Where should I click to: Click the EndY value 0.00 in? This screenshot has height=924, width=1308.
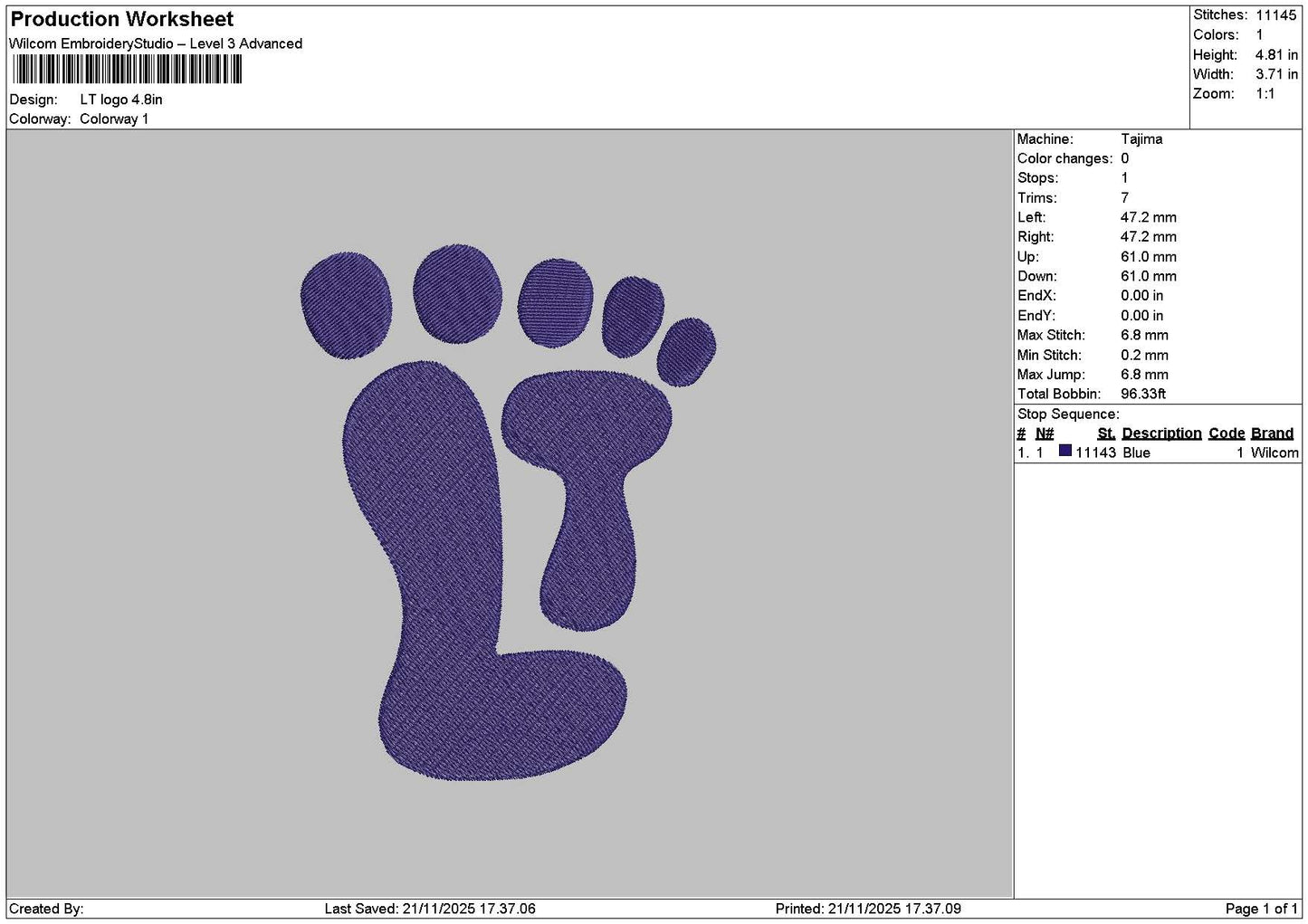1142,315
